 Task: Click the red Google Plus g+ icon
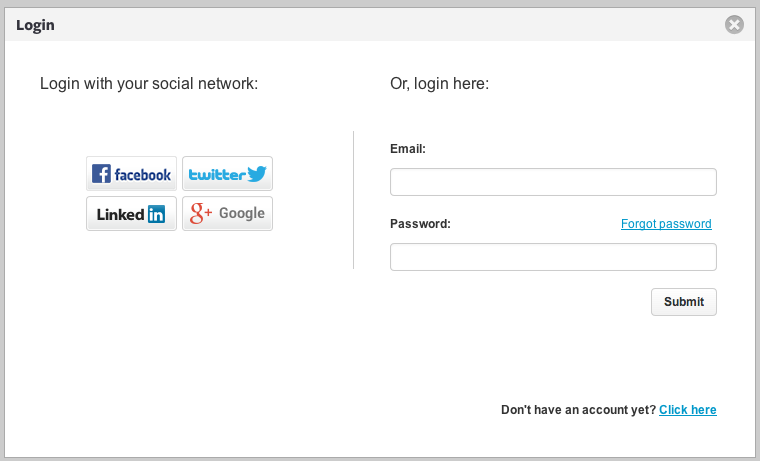[201, 213]
